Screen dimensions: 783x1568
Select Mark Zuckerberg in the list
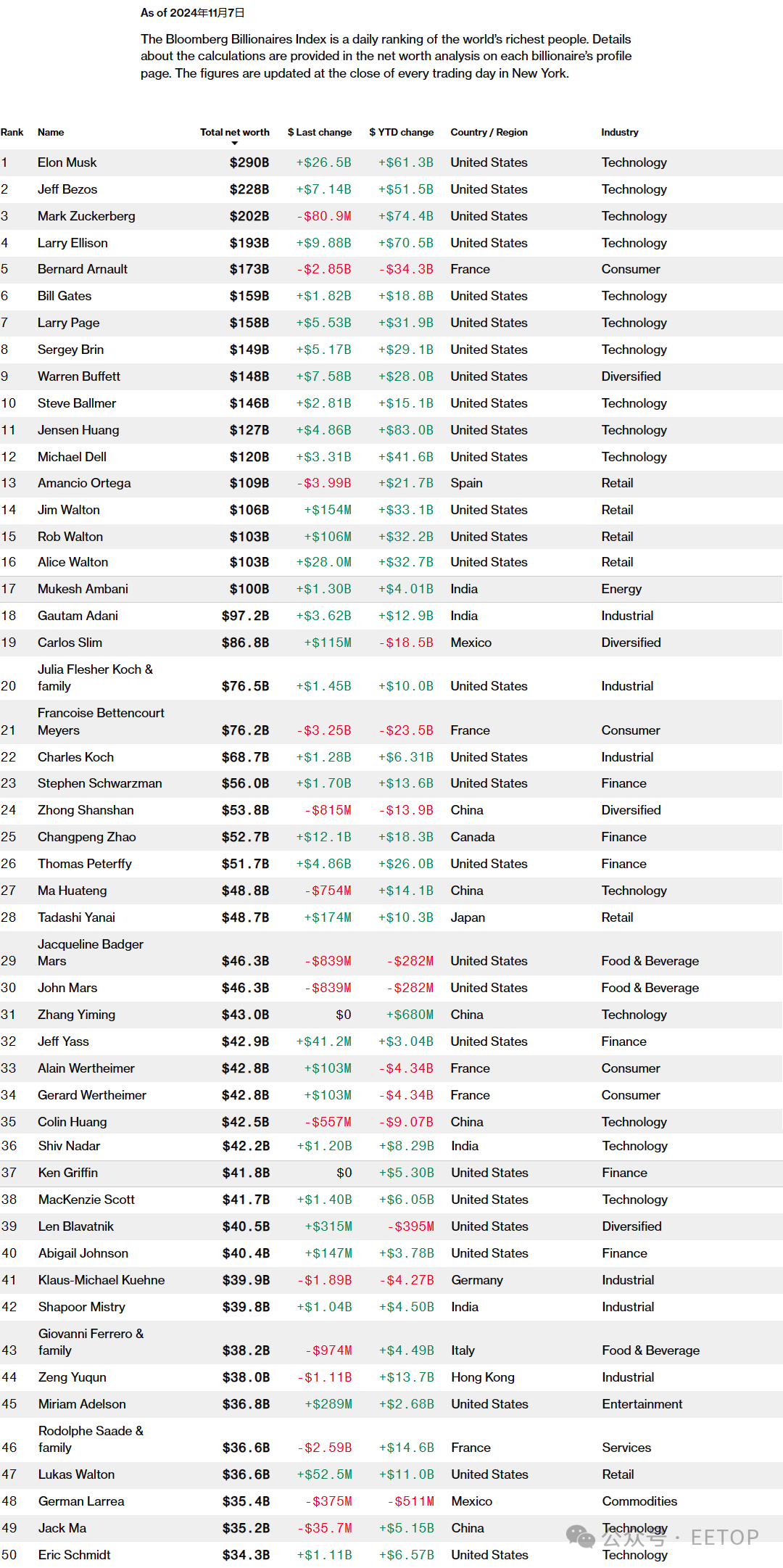coord(86,216)
